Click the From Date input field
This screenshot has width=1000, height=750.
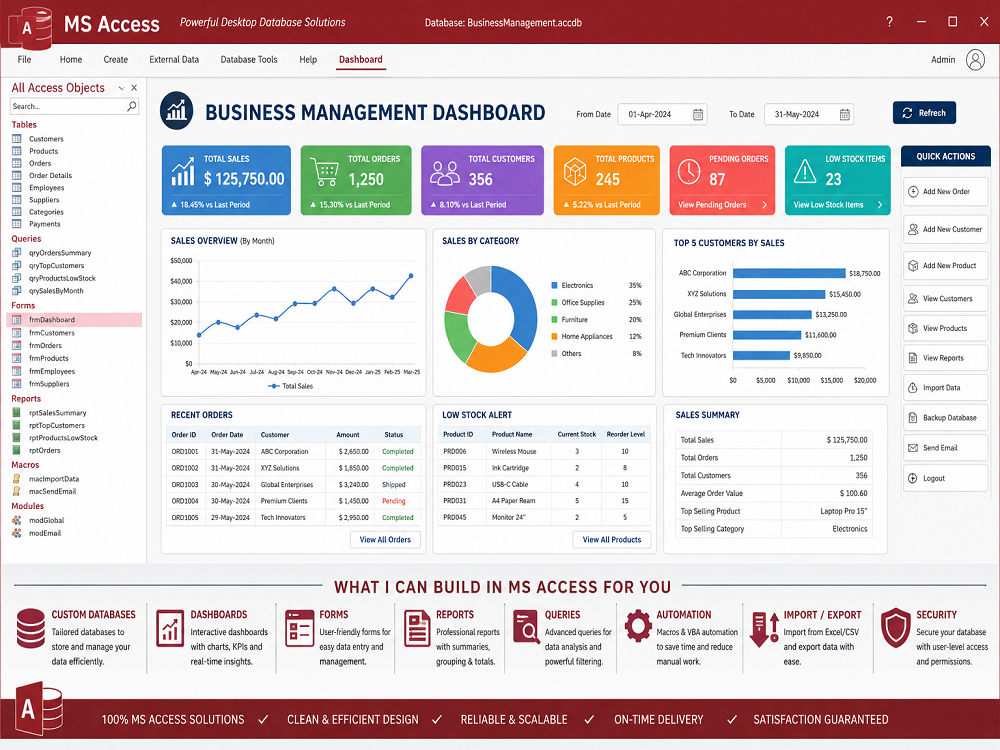point(662,115)
